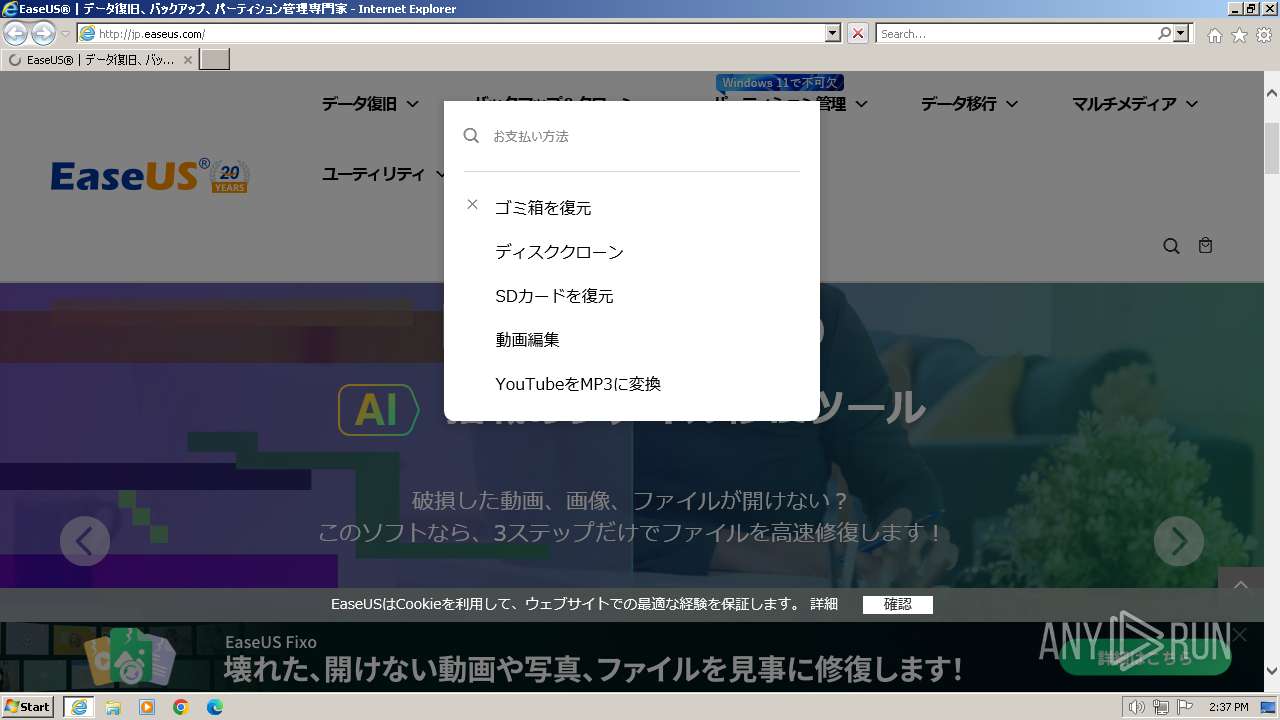Click the volume speaker tray icon

pos(1136,707)
